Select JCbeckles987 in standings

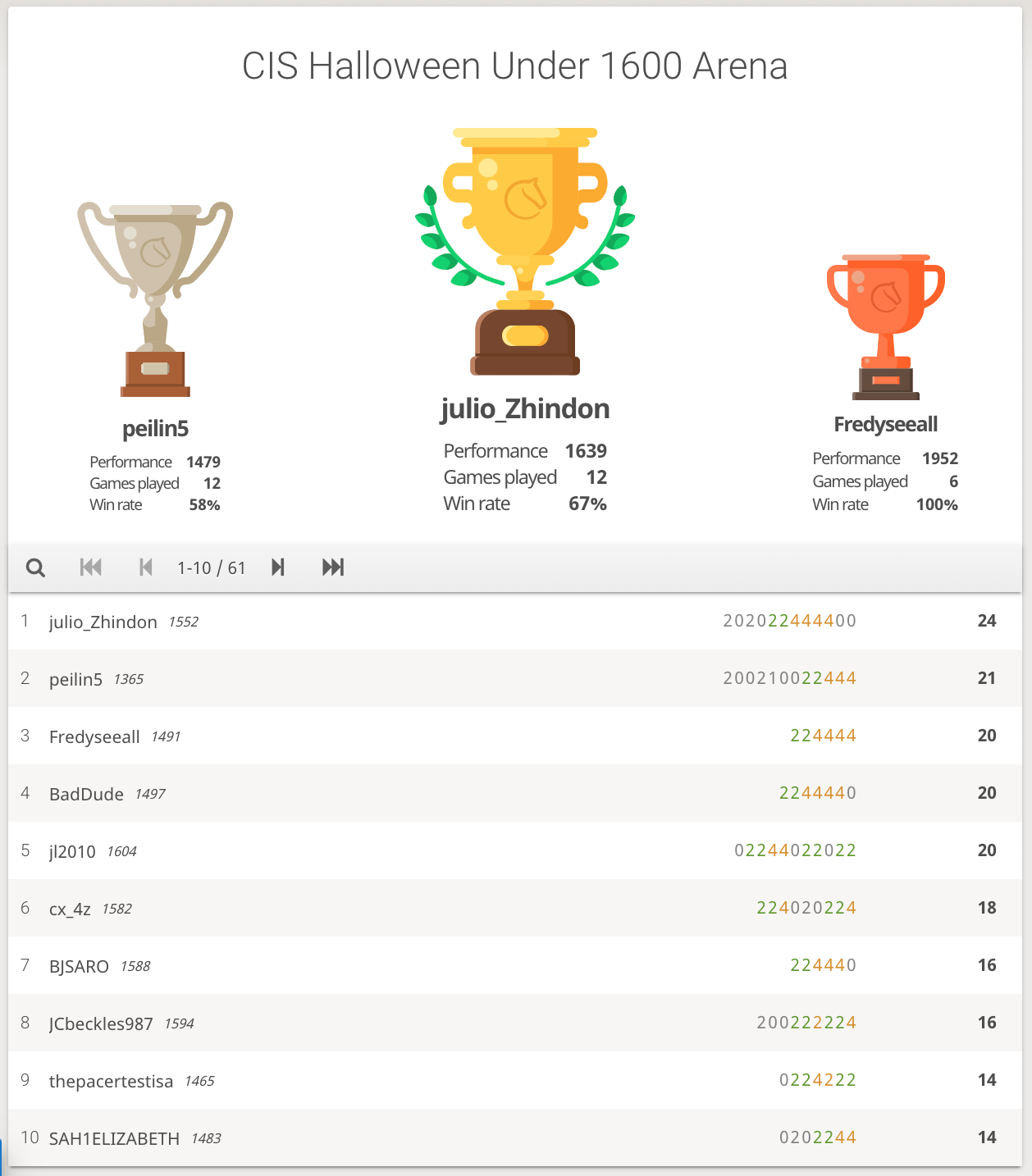tap(515, 1023)
